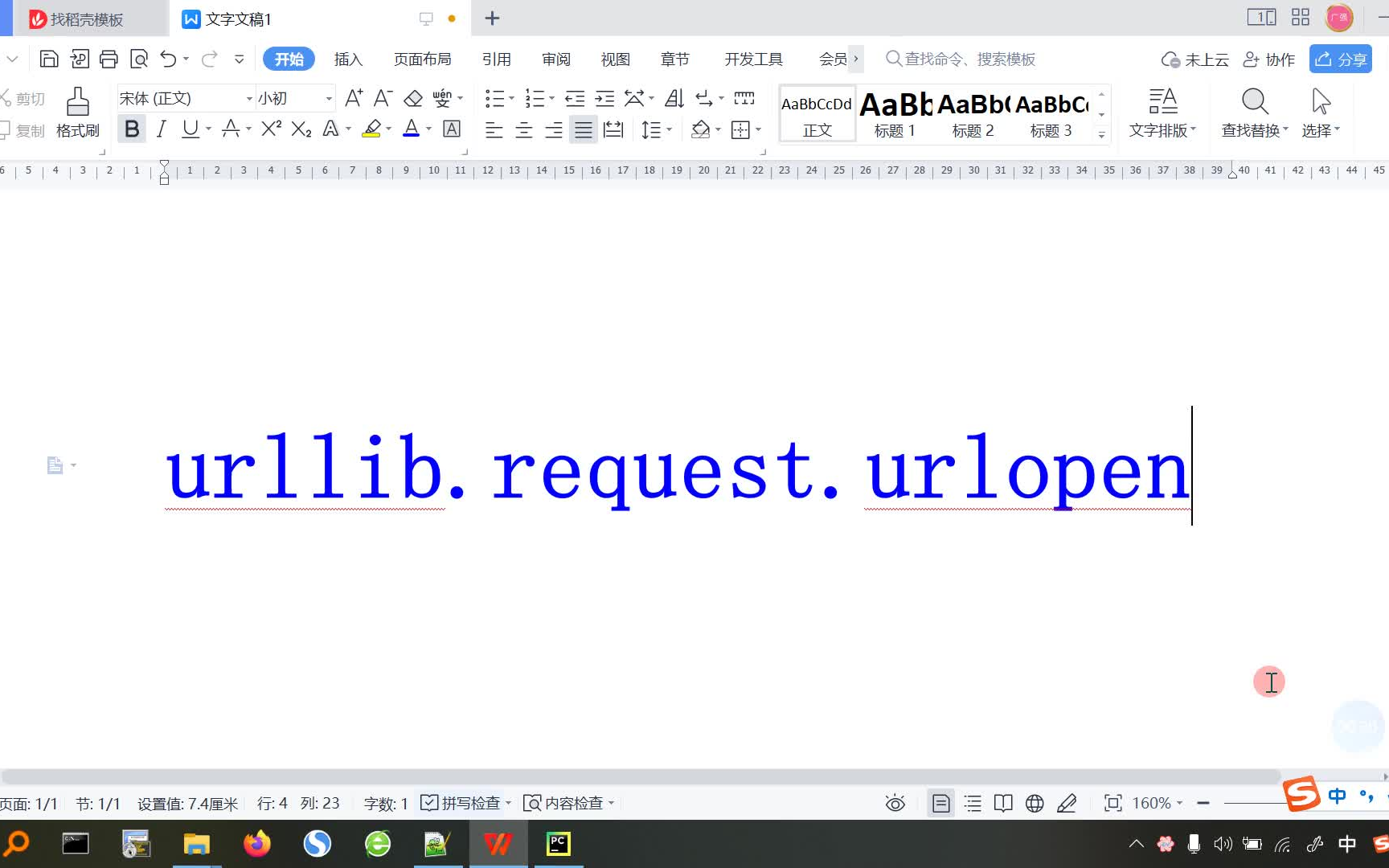This screenshot has width=1389, height=868.
Task: Click the PyCharm icon in taskbar
Action: [x=558, y=844]
